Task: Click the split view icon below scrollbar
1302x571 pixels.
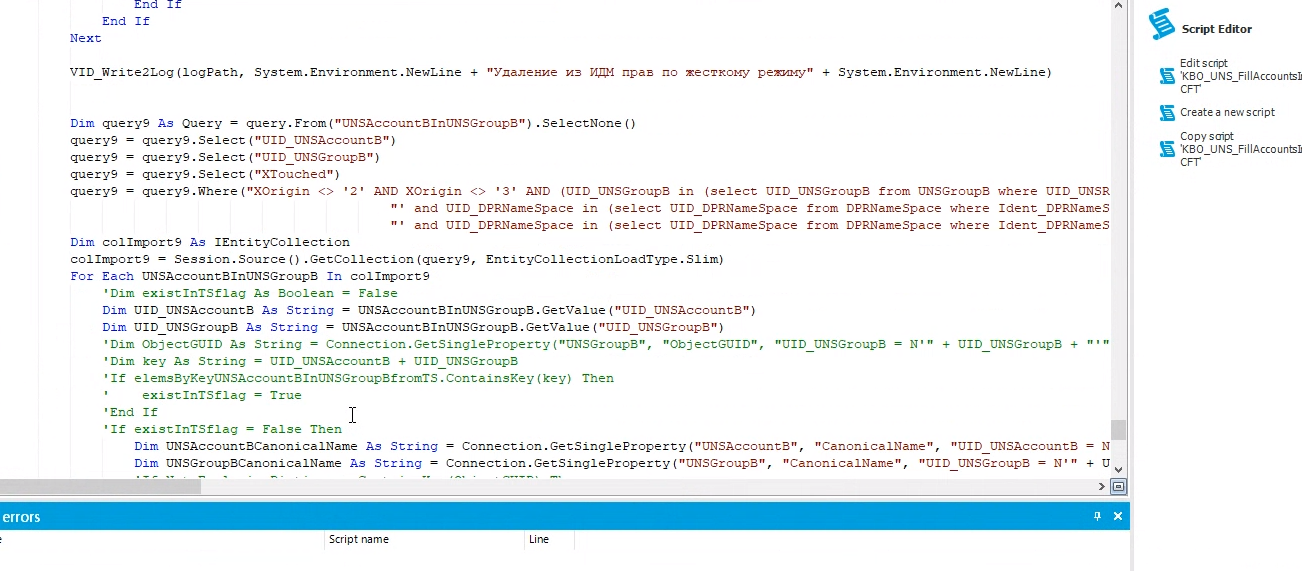Action: click(1118, 487)
